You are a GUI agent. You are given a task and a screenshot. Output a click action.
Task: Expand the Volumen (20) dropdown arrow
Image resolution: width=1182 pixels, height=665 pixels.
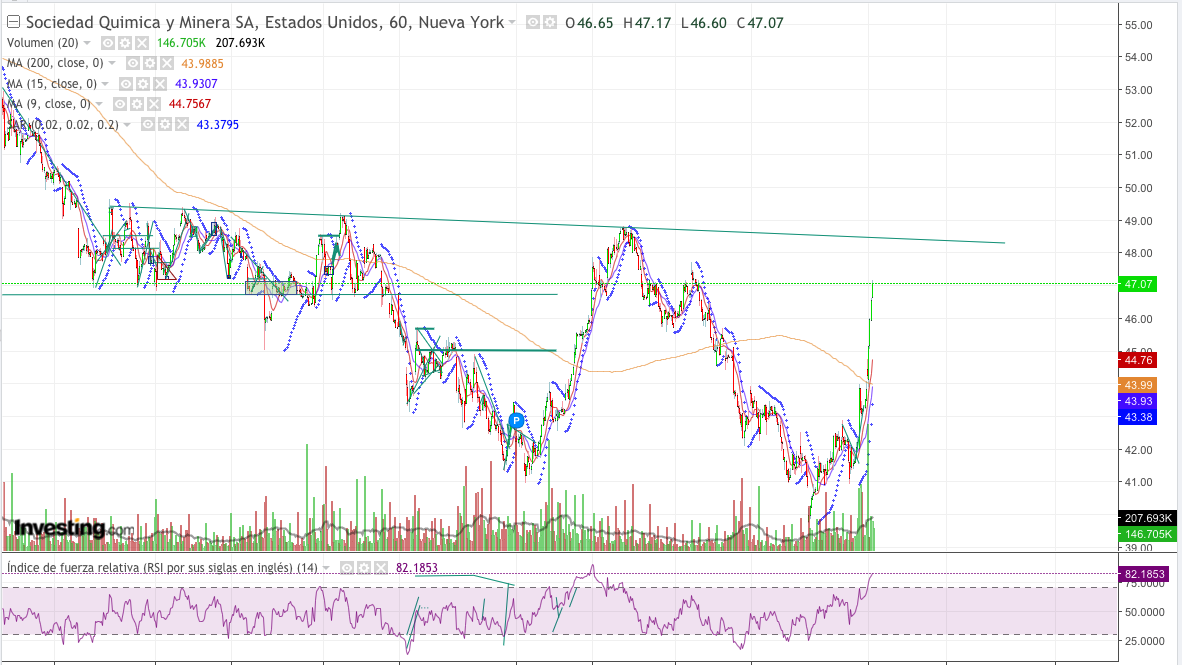[87, 43]
